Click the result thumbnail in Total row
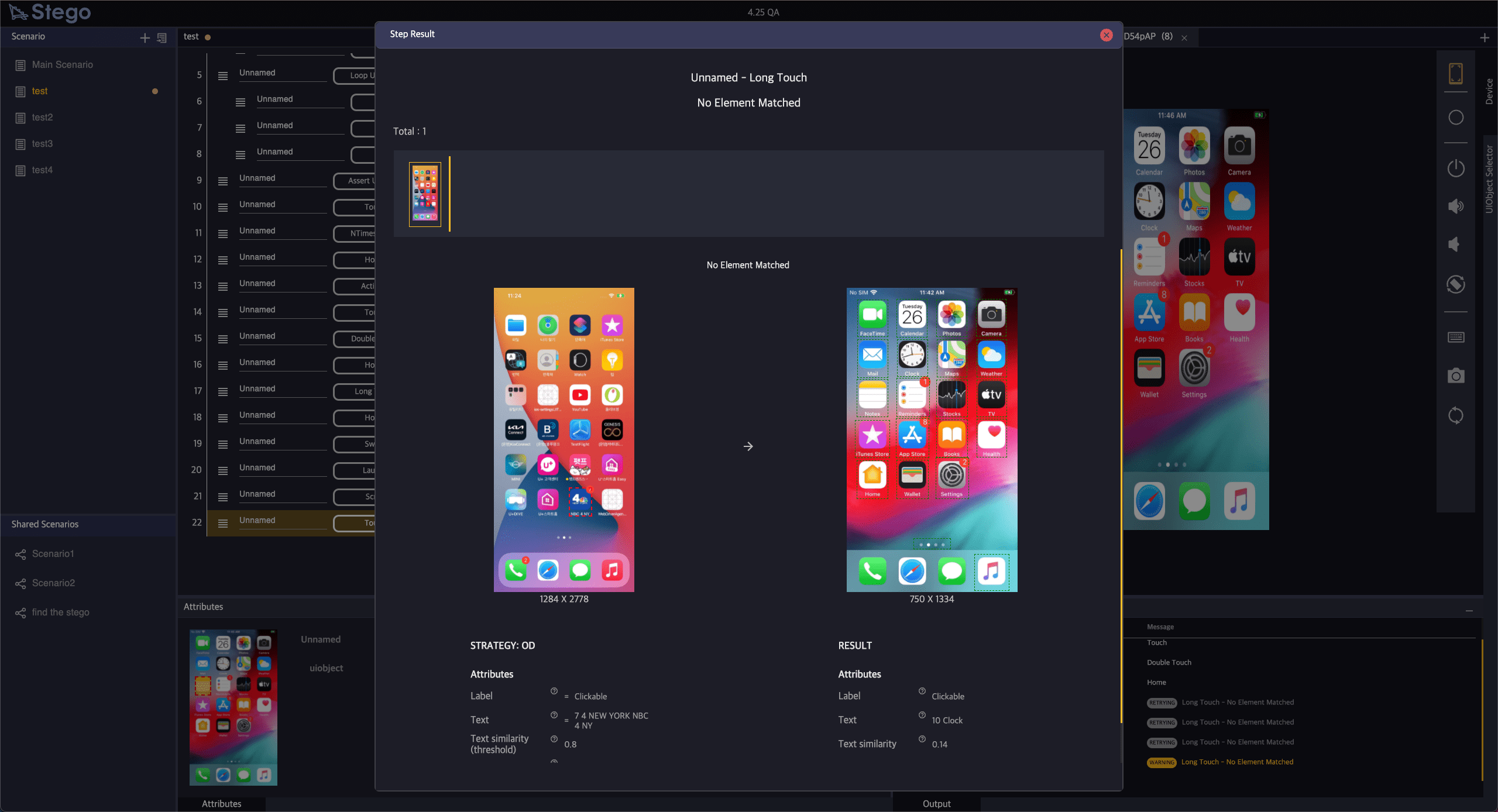1498x812 pixels. [x=425, y=194]
